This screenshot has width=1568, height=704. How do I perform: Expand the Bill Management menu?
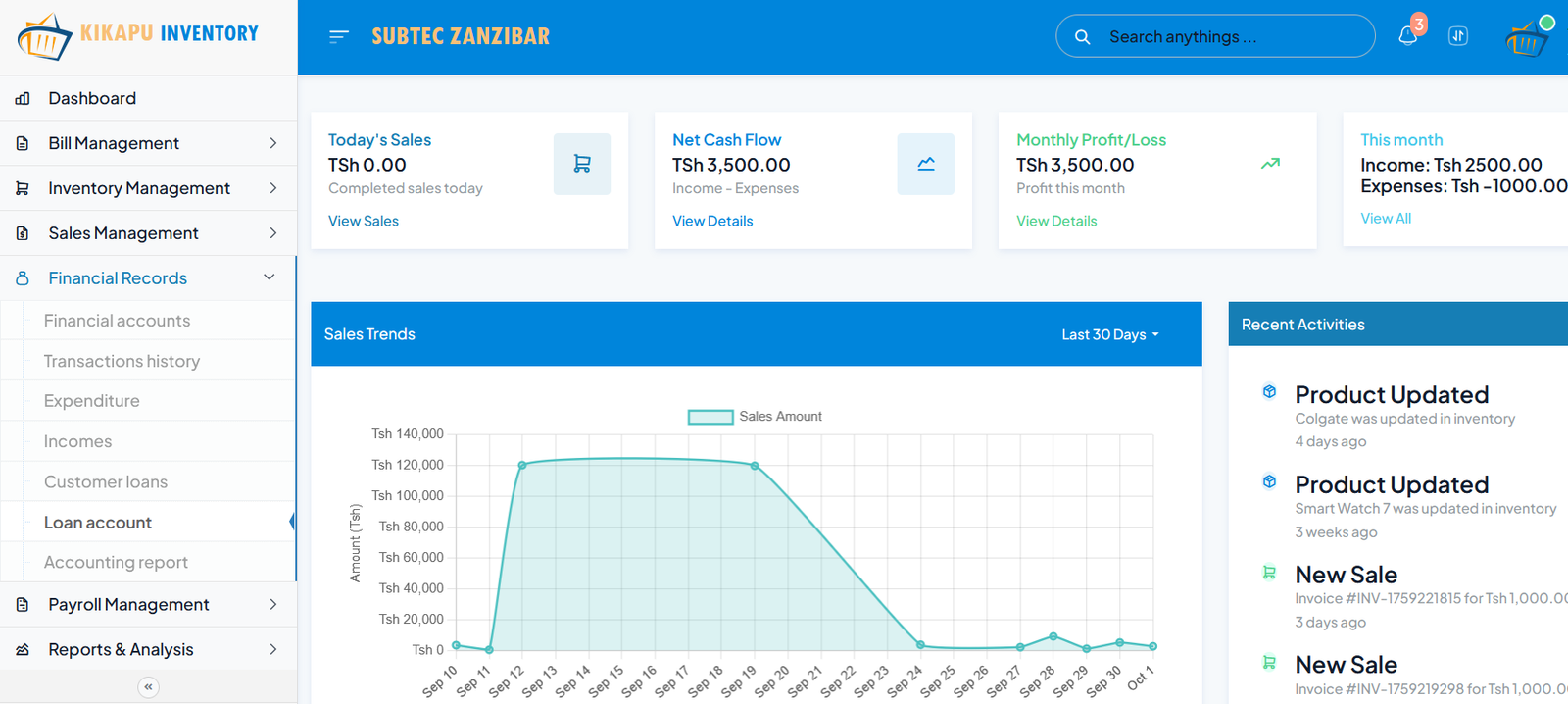(147, 143)
